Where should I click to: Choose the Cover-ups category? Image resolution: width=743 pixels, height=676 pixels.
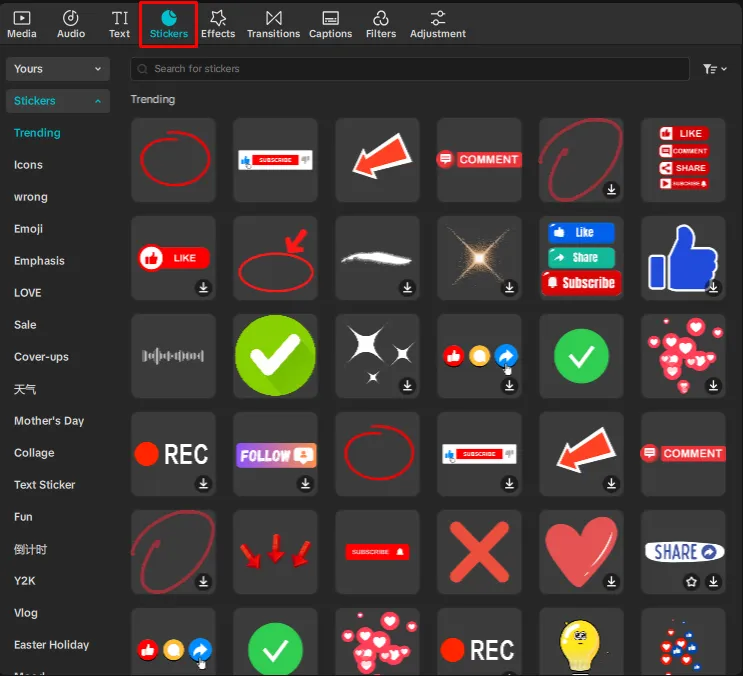click(x=41, y=357)
